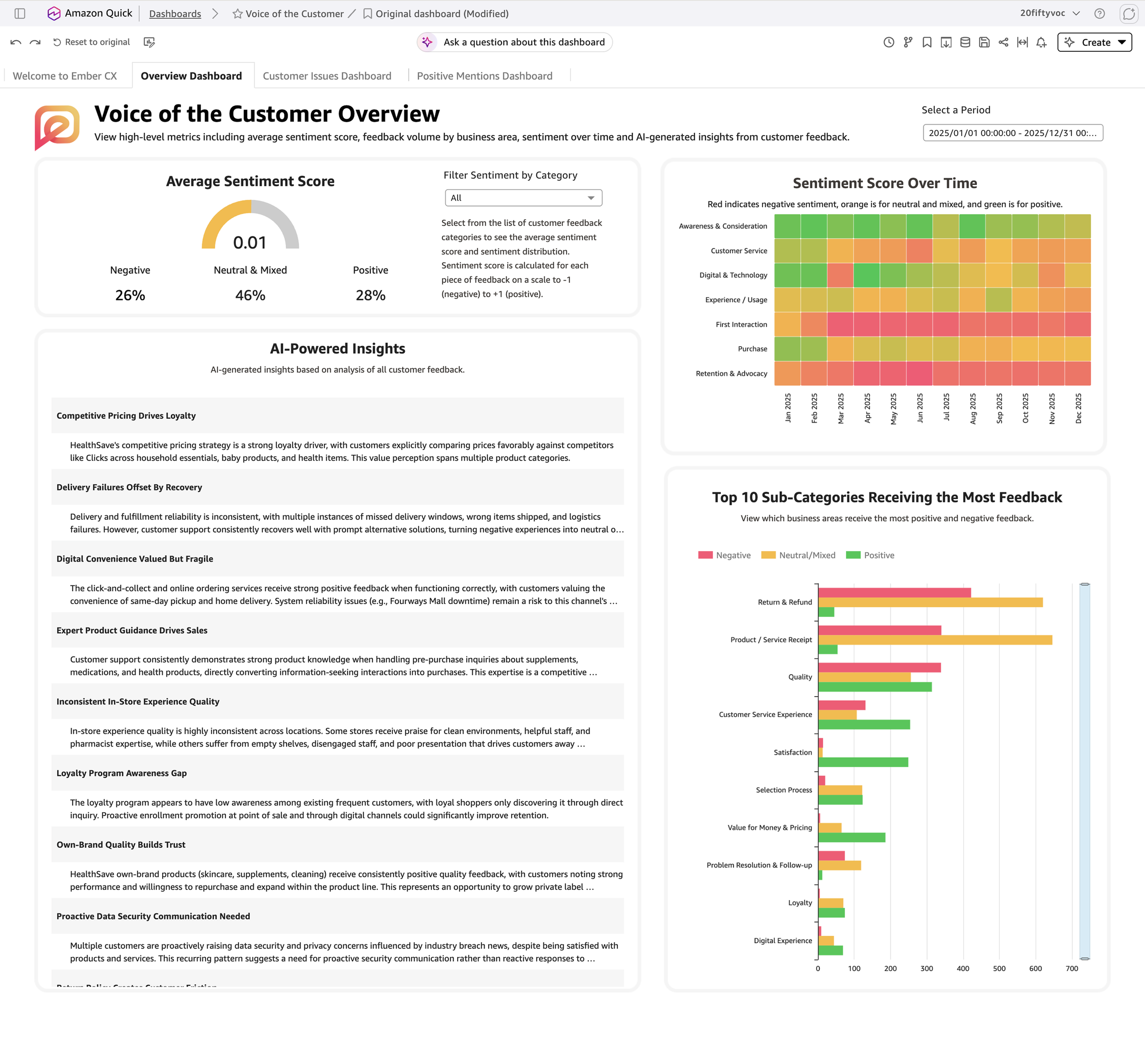Click the Ember CX logo

click(57, 127)
